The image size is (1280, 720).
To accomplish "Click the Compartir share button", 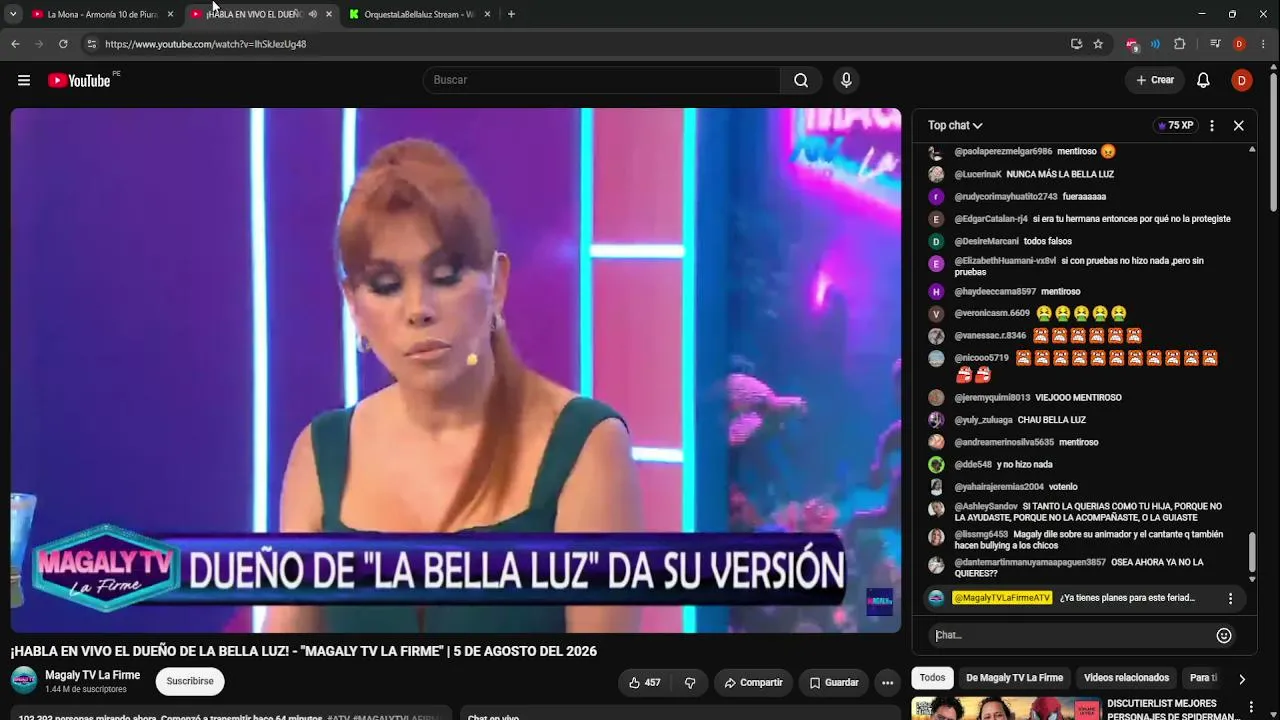I will [753, 683].
